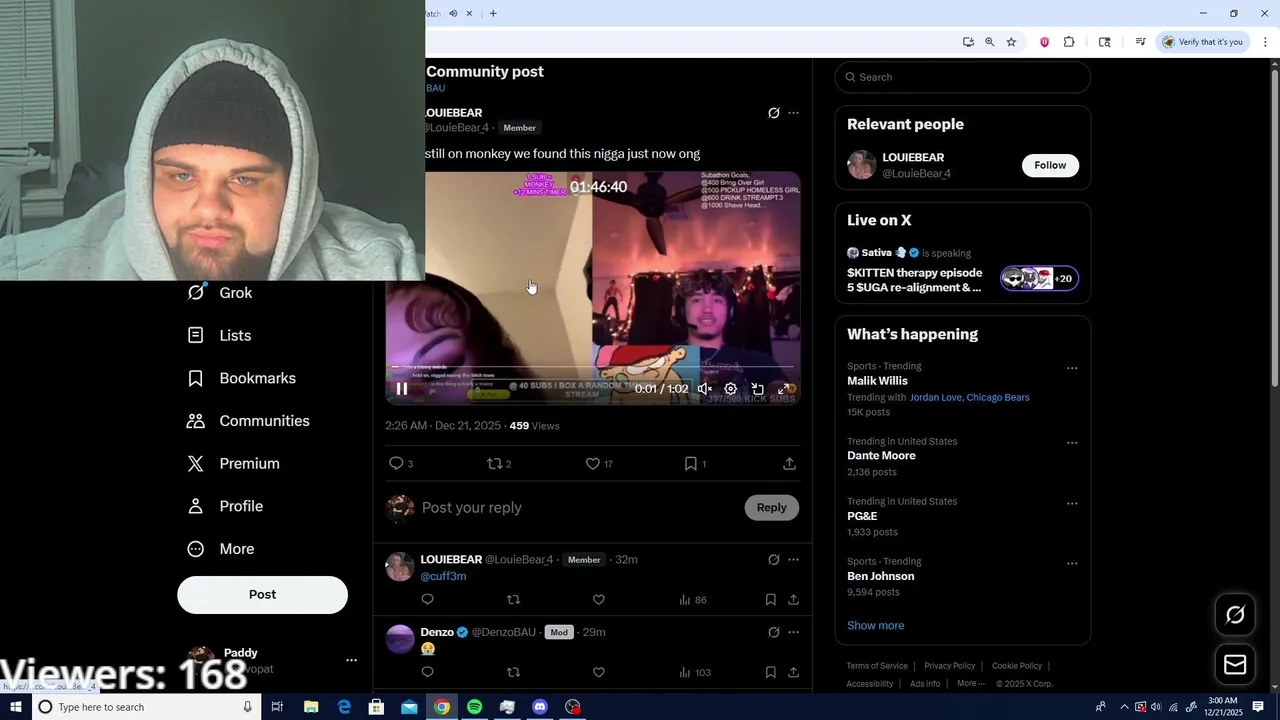1280x720 pixels.
Task: Repost Denzo's comment
Action: pyautogui.click(x=513, y=672)
